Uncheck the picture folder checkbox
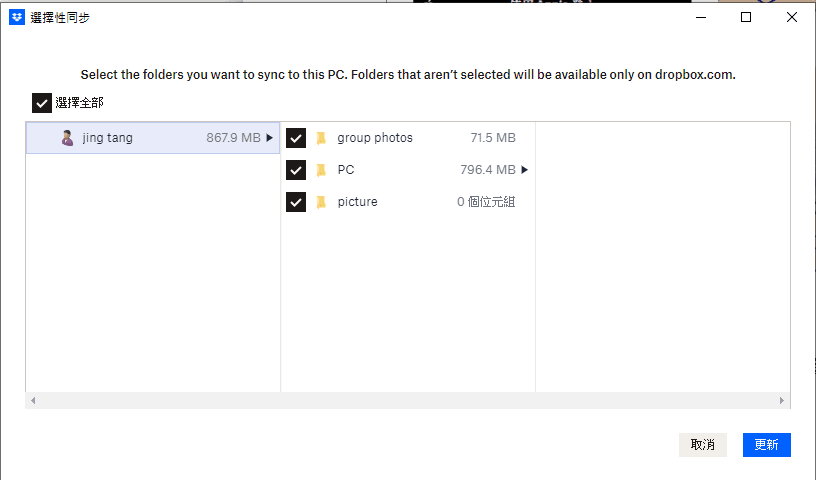Viewport: 816px width, 480px height. coord(296,202)
